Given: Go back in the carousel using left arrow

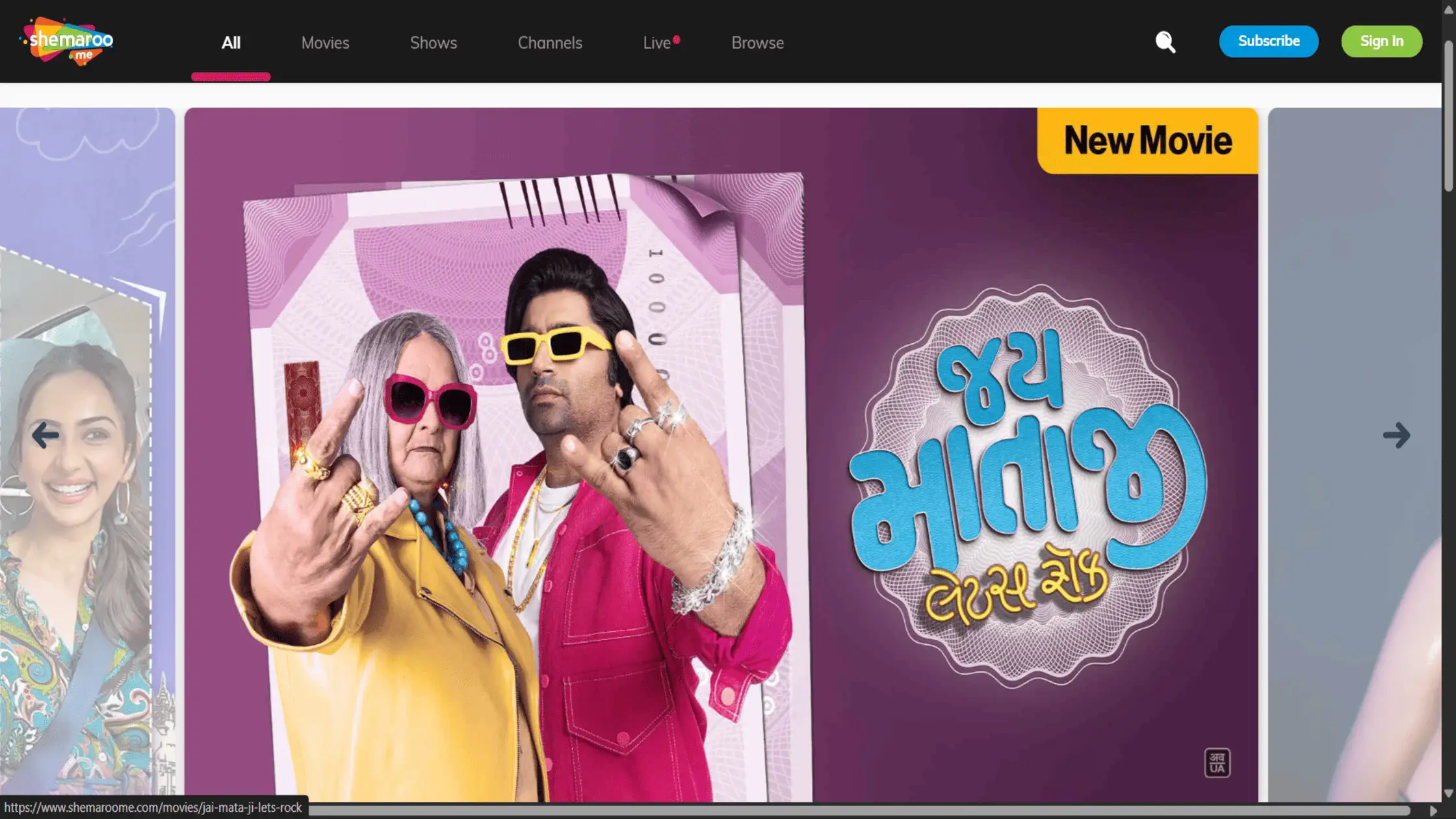Looking at the screenshot, I should pos(44,435).
